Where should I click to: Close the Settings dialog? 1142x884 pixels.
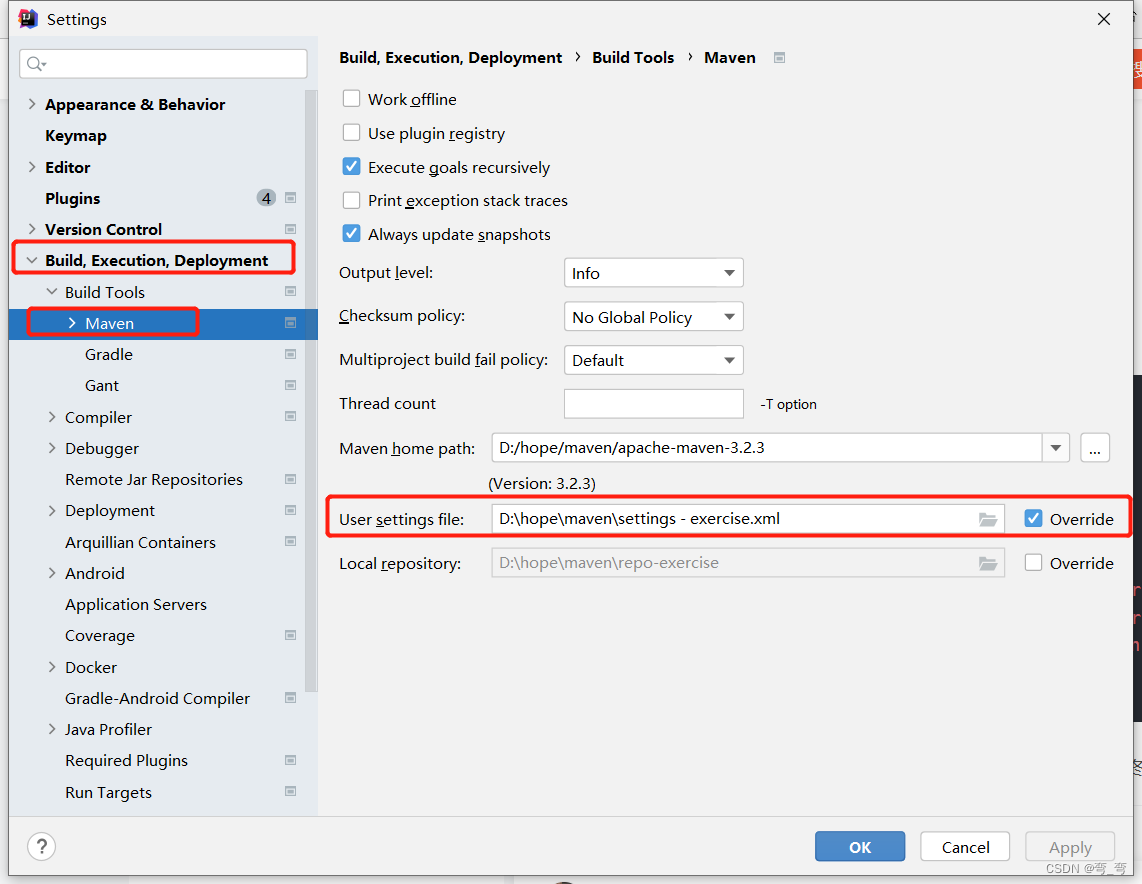1104,19
